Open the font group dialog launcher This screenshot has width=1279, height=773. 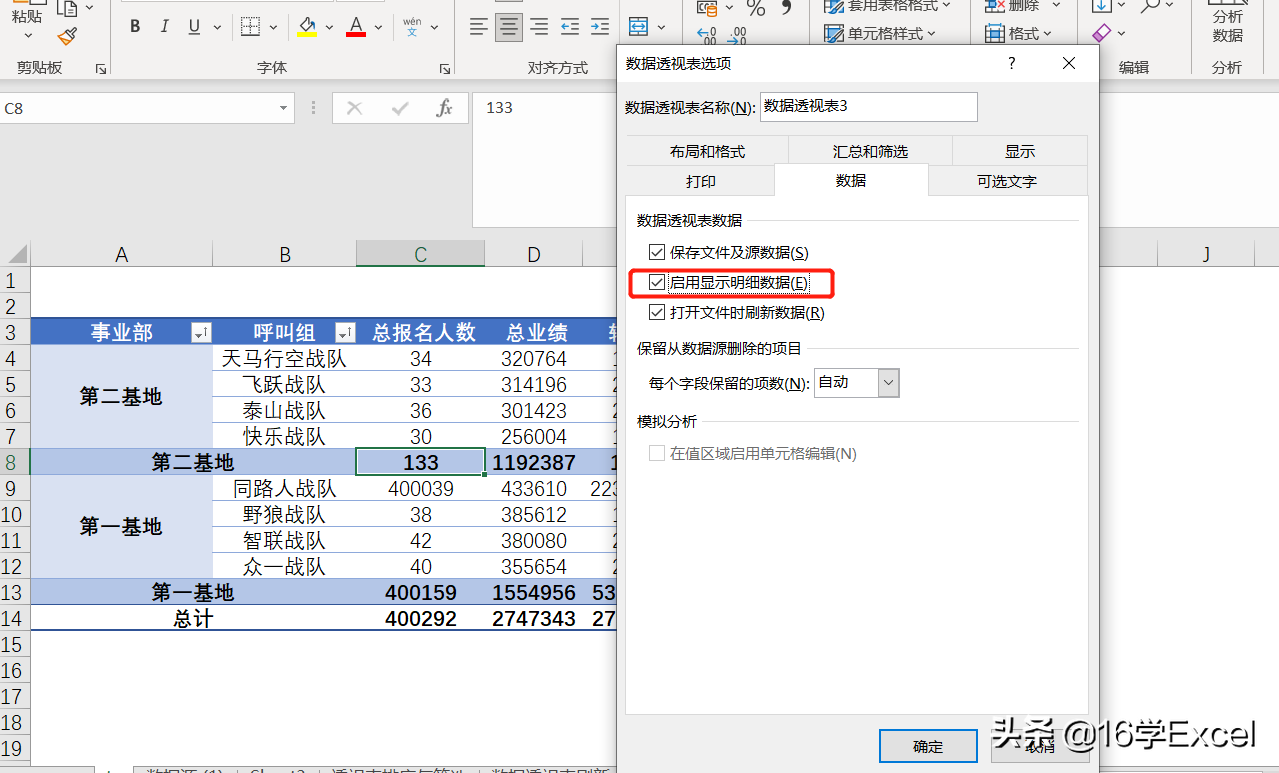(444, 69)
